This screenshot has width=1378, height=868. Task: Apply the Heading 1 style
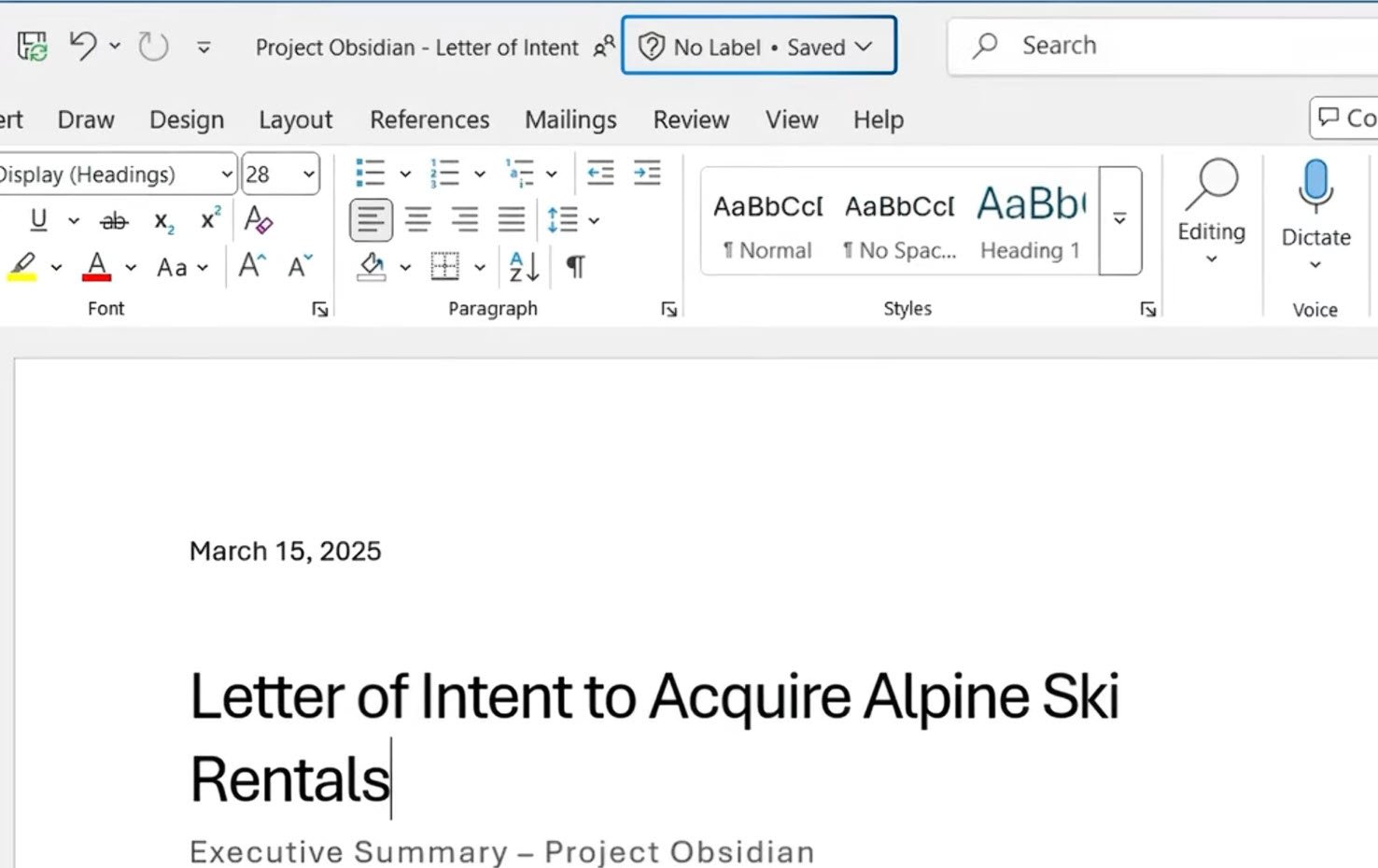[1030, 221]
